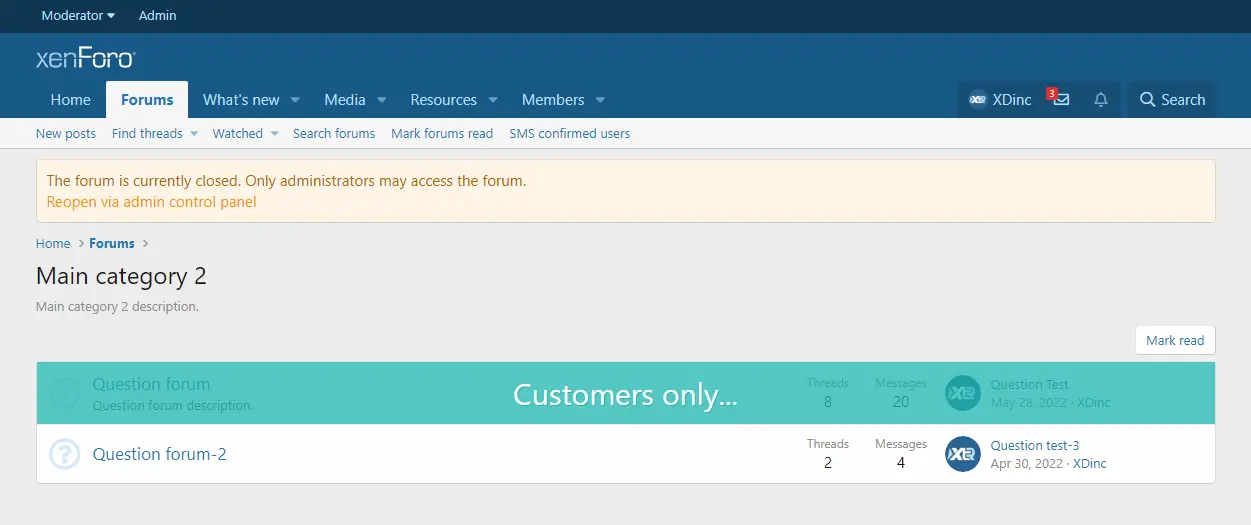Click the XDinc avatar beside Question Test
Screen dimensions: 1251x525
tap(963, 393)
